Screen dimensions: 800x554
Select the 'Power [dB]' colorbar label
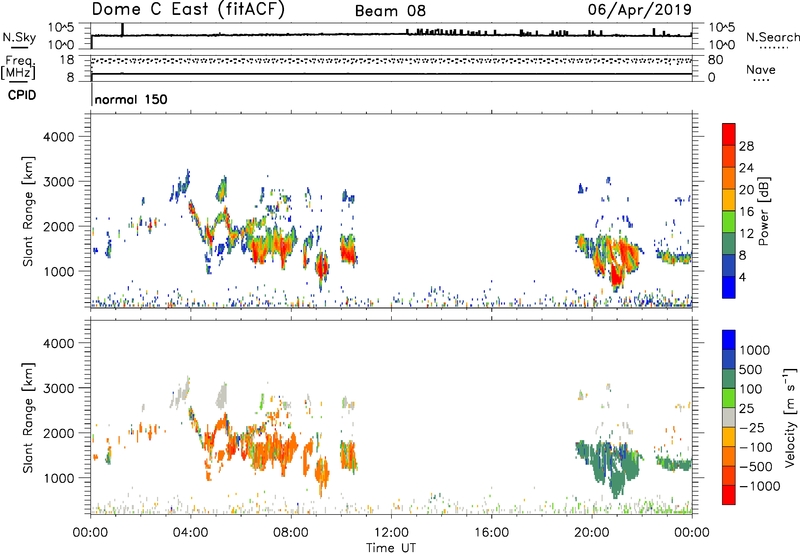pyautogui.click(x=764, y=211)
